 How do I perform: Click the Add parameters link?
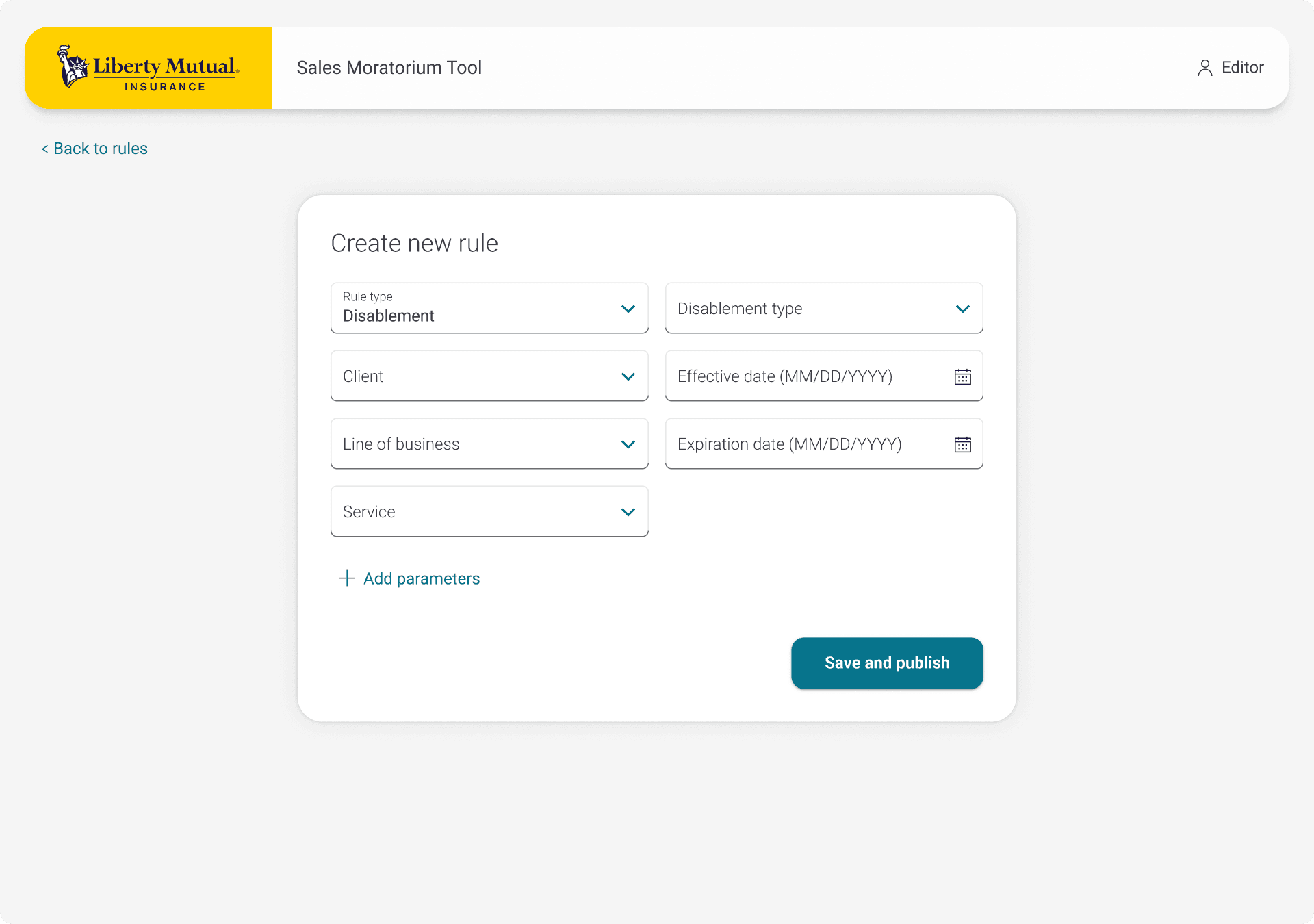(x=422, y=579)
